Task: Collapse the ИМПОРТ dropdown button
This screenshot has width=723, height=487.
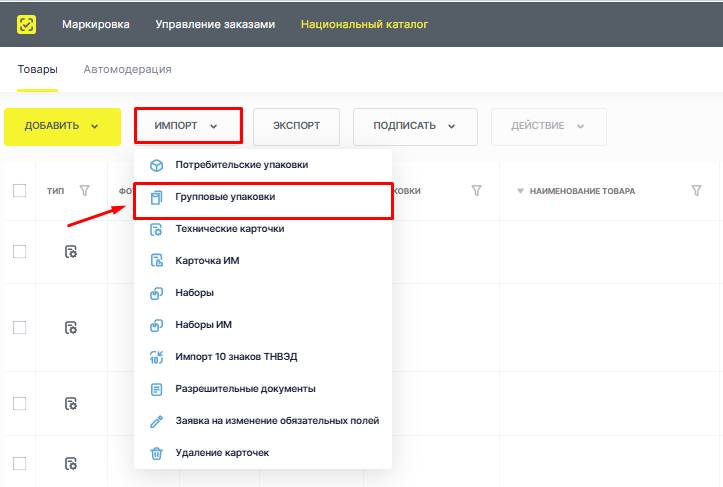Action: [188, 126]
